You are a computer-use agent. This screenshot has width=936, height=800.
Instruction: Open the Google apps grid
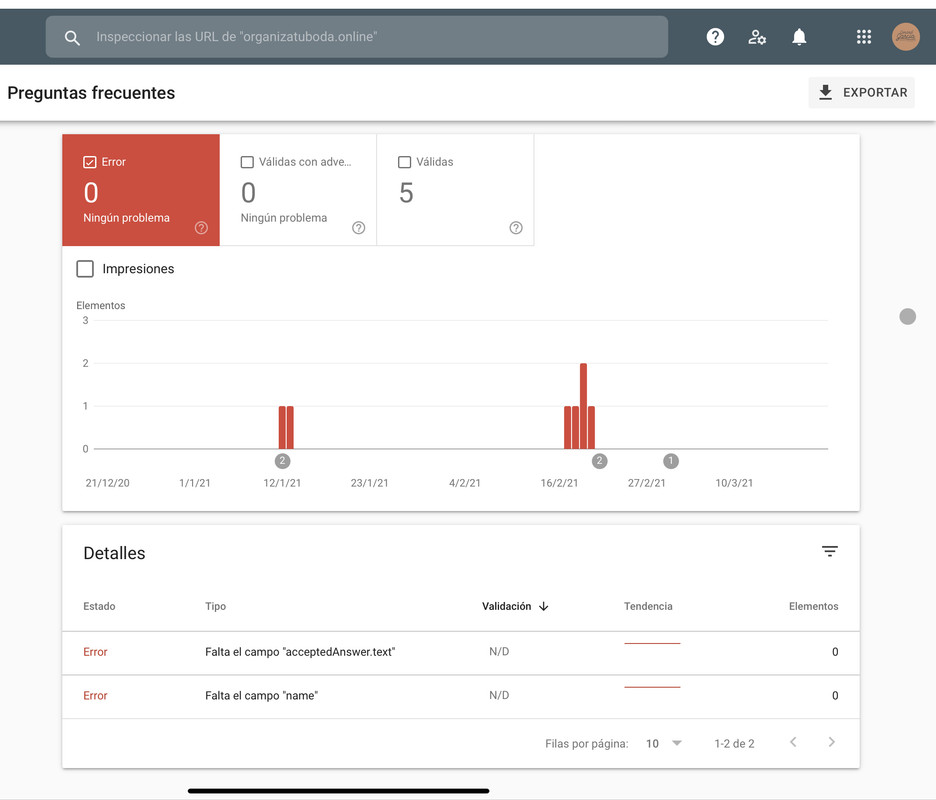(864, 37)
